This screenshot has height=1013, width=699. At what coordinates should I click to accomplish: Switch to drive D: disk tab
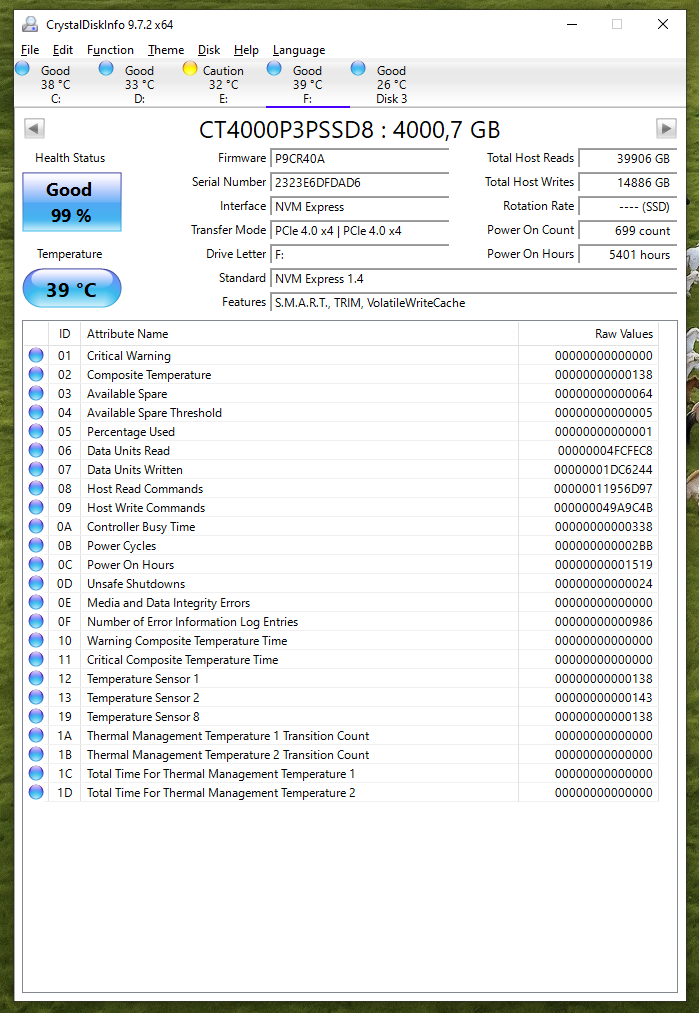point(140,84)
